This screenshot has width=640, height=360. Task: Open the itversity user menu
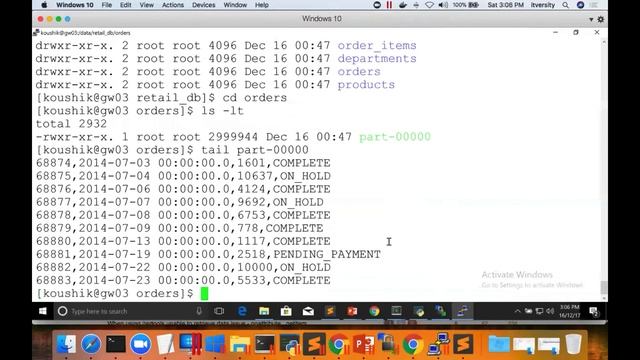tap(542, 5)
